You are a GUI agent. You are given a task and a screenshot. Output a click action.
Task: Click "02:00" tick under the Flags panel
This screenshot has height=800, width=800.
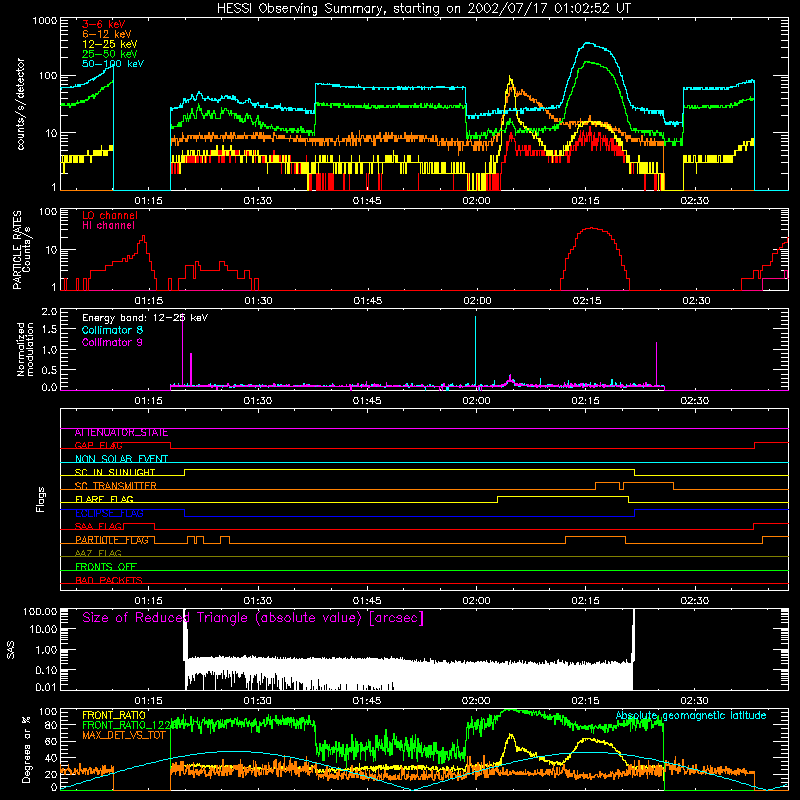point(476,601)
